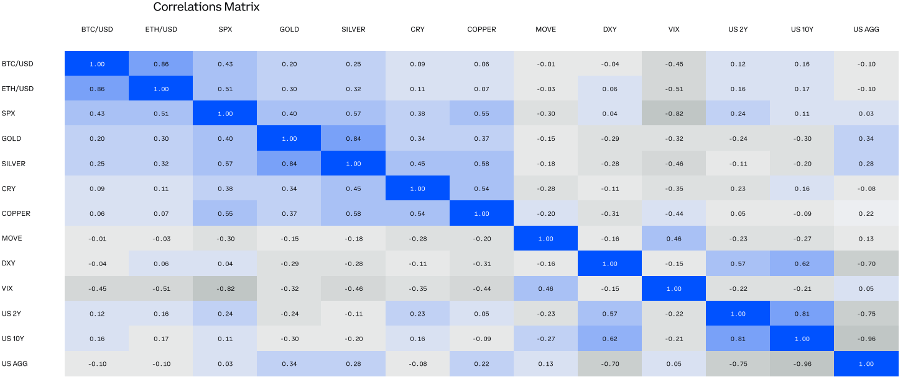
Task: Click US 10Y row, US AGG cell -0.96
Action: pyautogui.click(x=865, y=339)
